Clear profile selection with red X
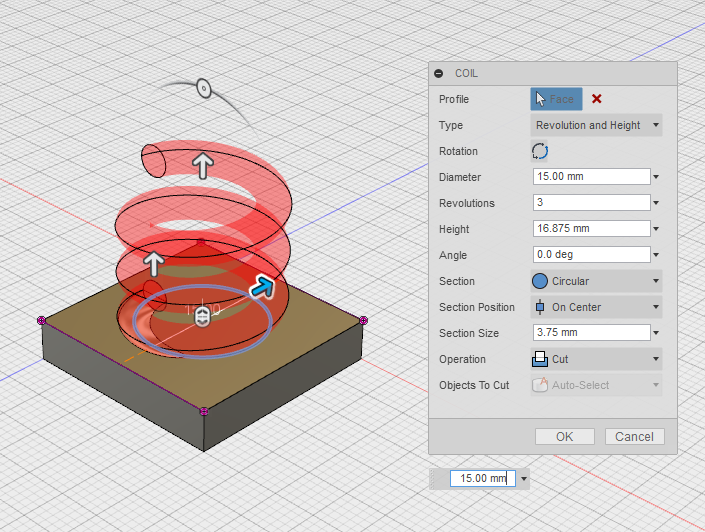The width and height of the screenshot is (705, 532). [x=597, y=99]
